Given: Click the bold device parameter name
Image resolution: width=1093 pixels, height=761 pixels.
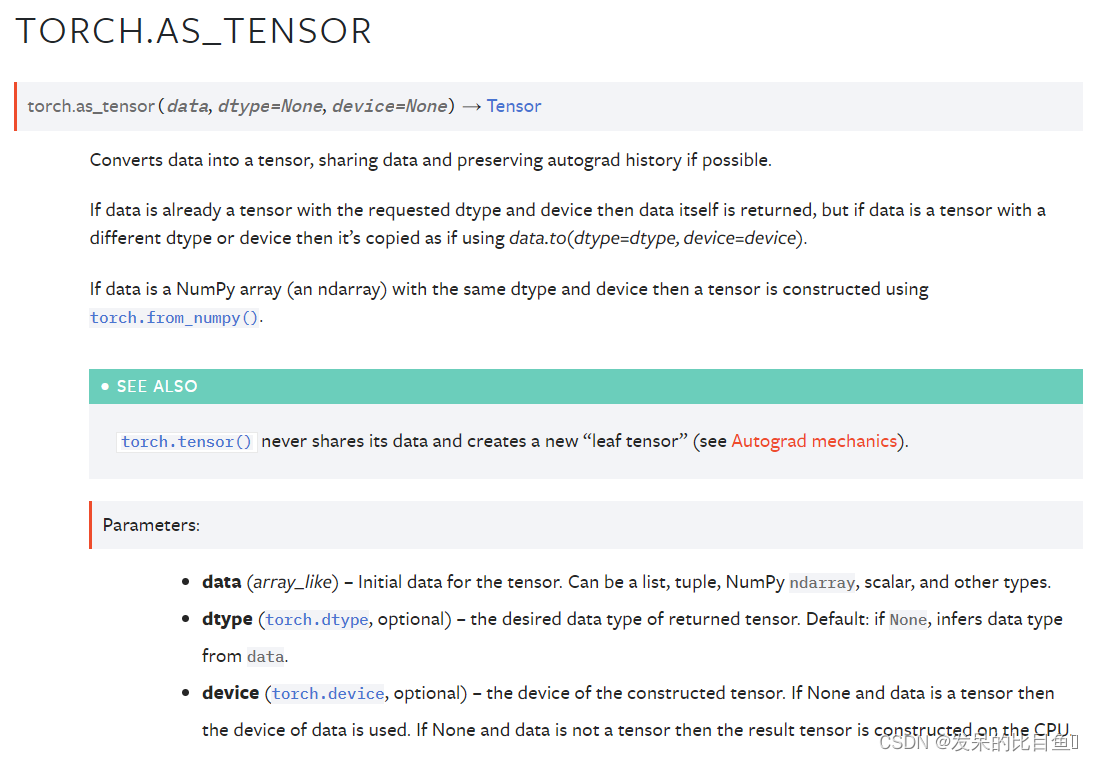Looking at the screenshot, I should point(231,693).
